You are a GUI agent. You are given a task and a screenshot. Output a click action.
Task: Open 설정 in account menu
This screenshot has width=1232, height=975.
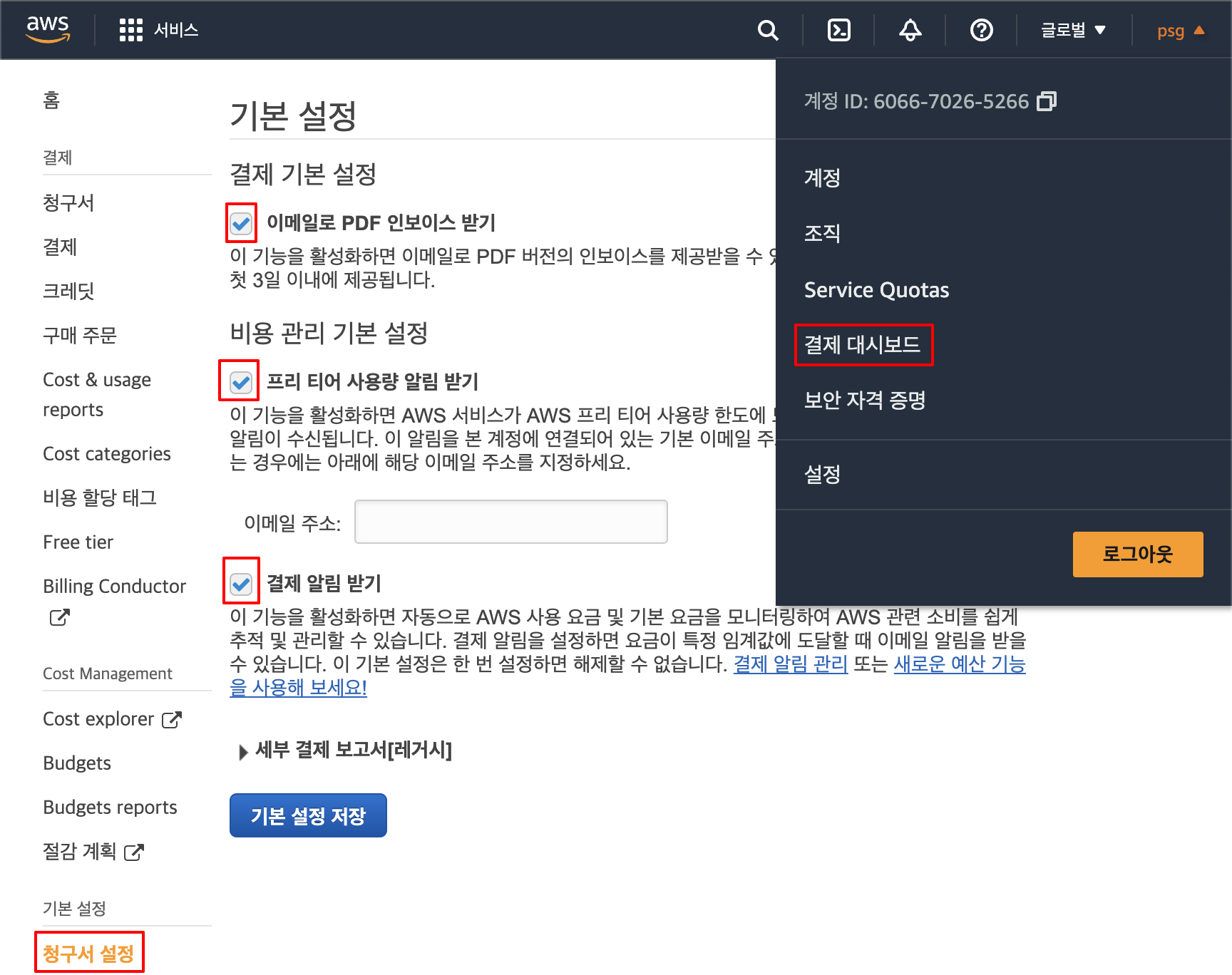pyautogui.click(x=822, y=474)
